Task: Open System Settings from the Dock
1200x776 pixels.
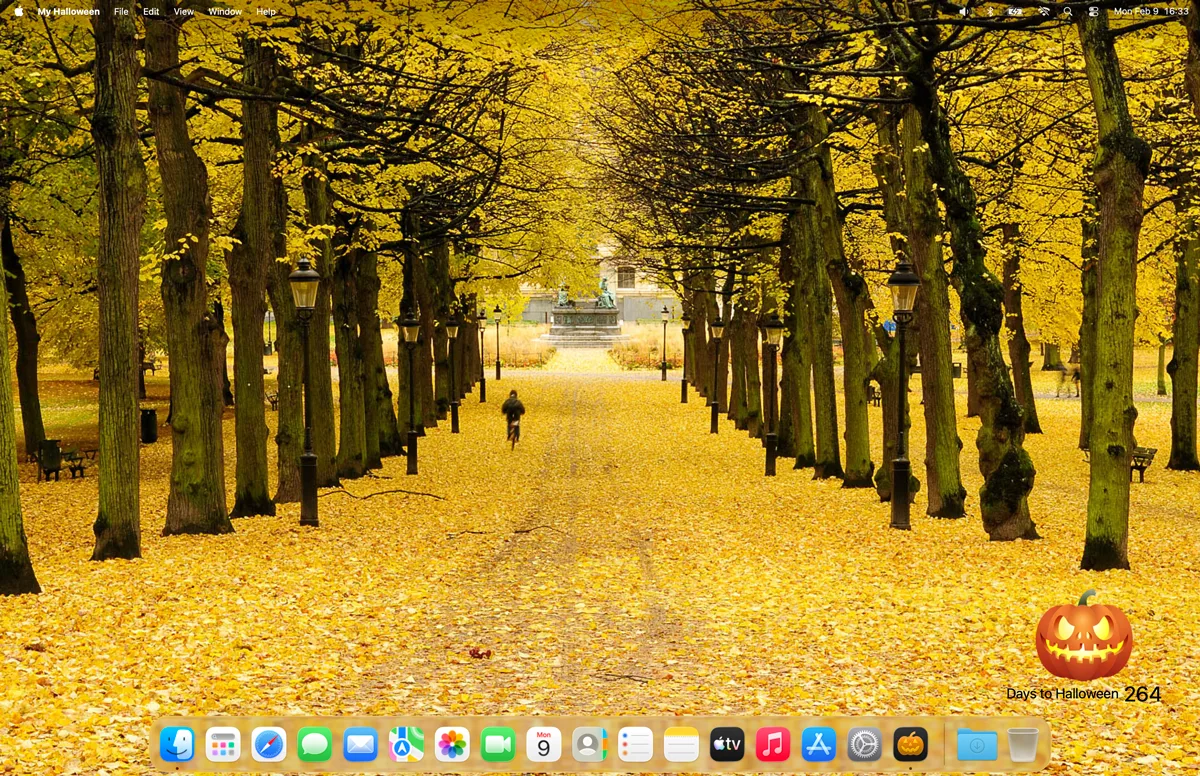Action: coord(864,744)
